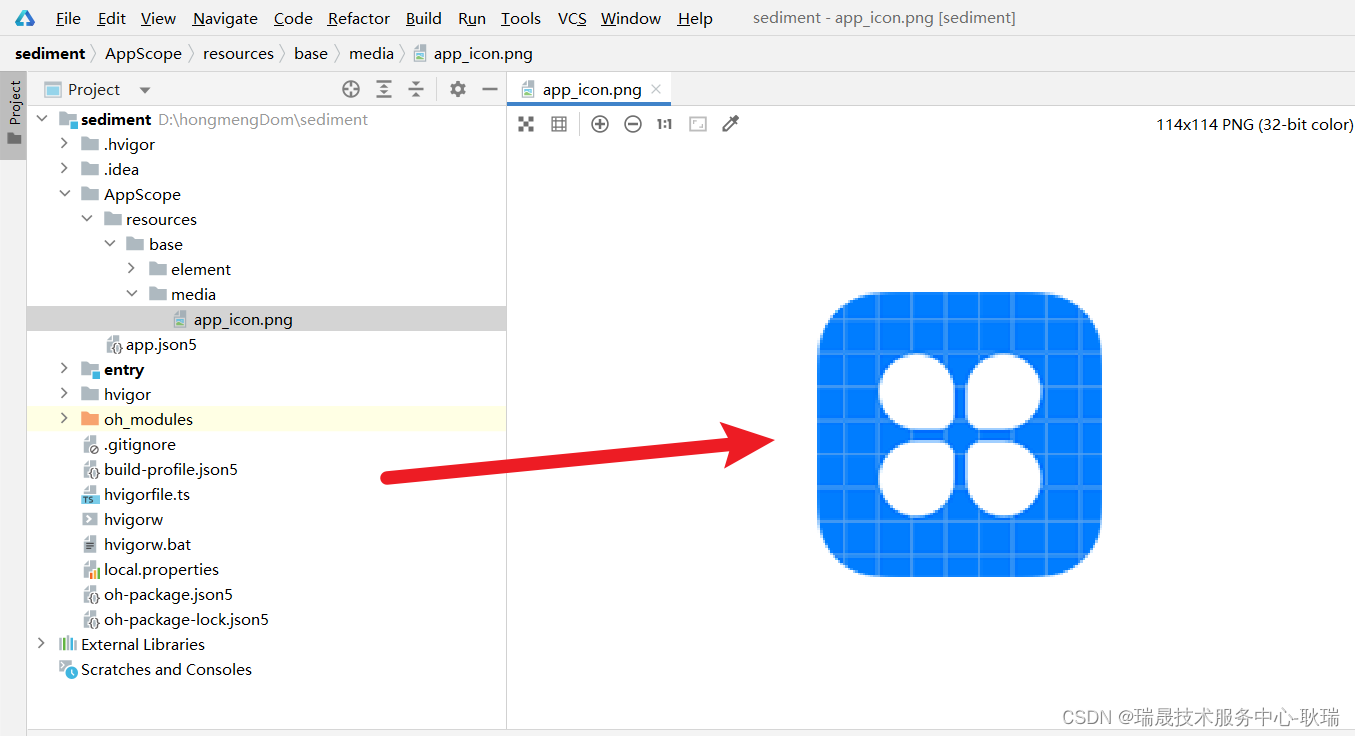Expand the entry module
This screenshot has width=1355, height=736.
pos(65,369)
